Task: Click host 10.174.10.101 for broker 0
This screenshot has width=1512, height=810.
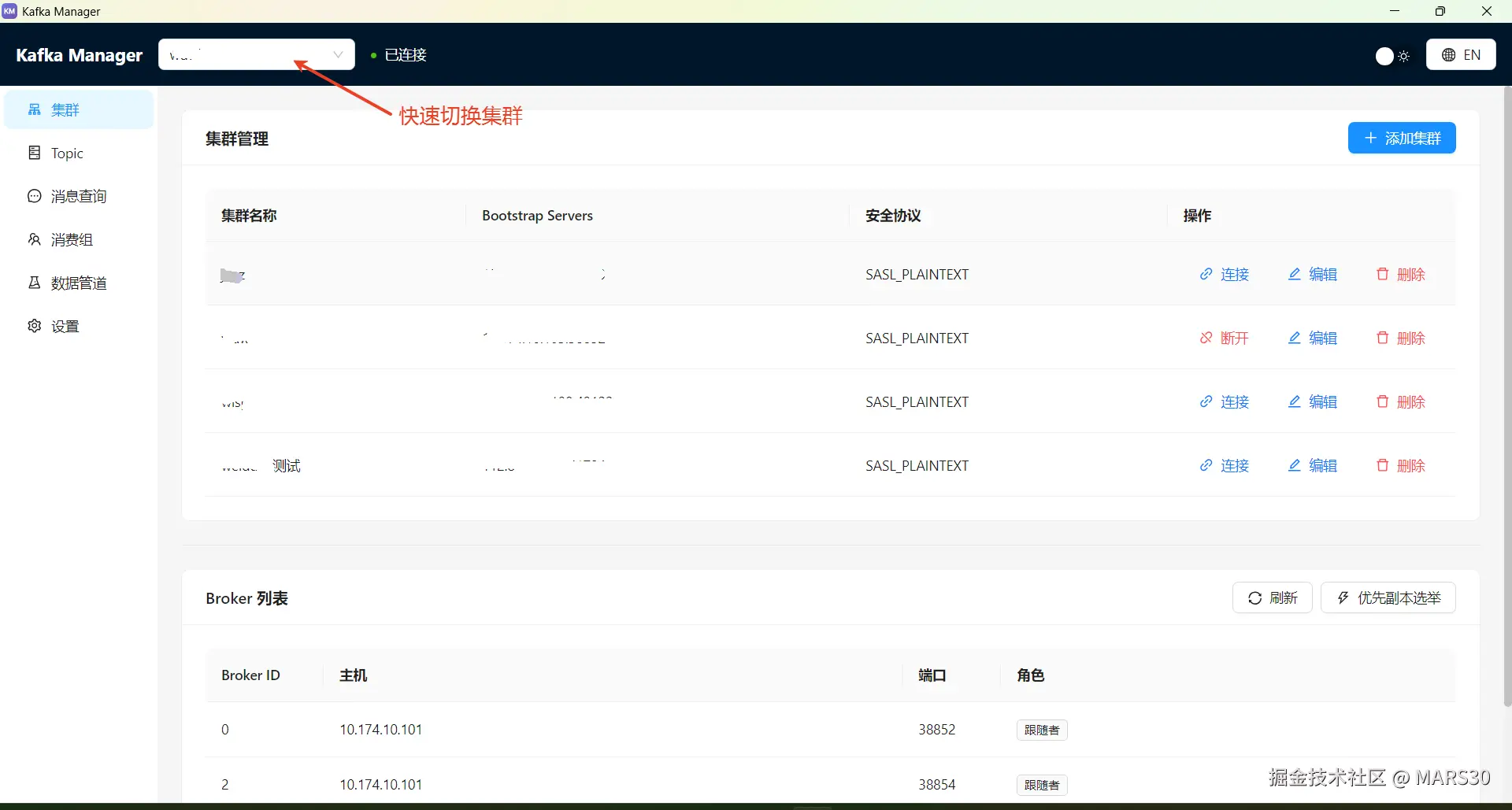Action: click(x=381, y=730)
